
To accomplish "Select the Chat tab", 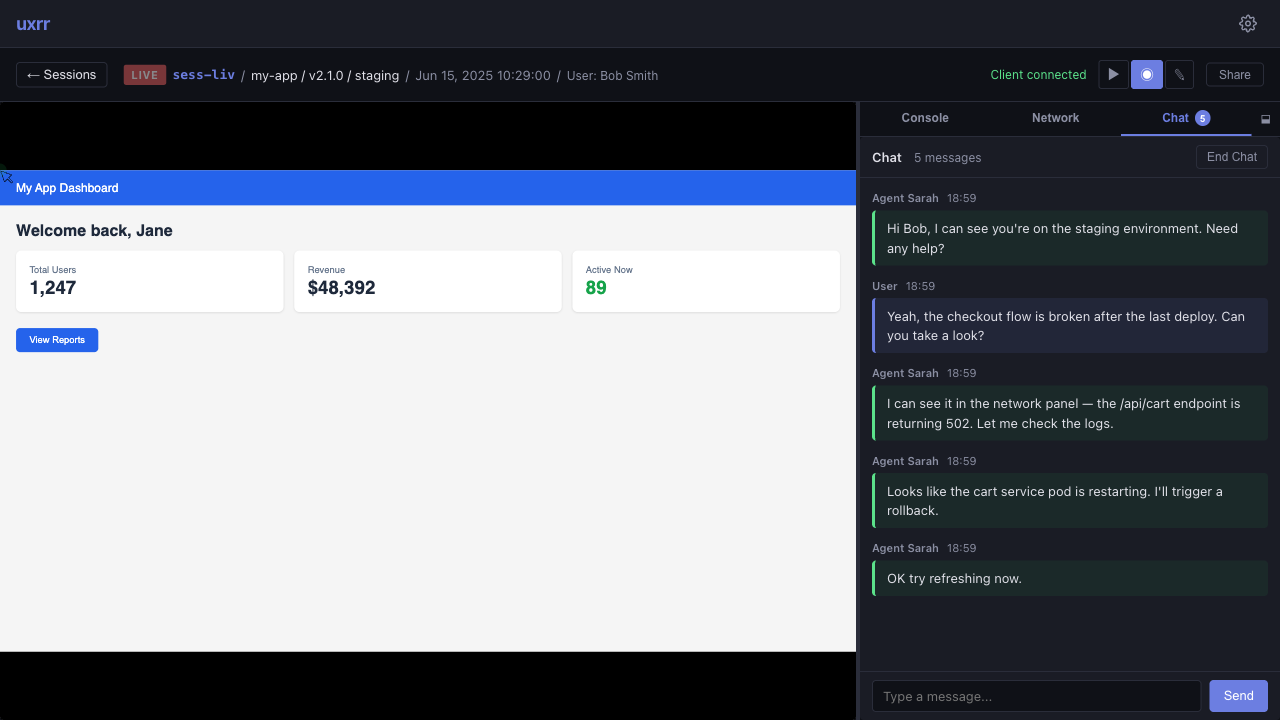I will tap(1175, 118).
